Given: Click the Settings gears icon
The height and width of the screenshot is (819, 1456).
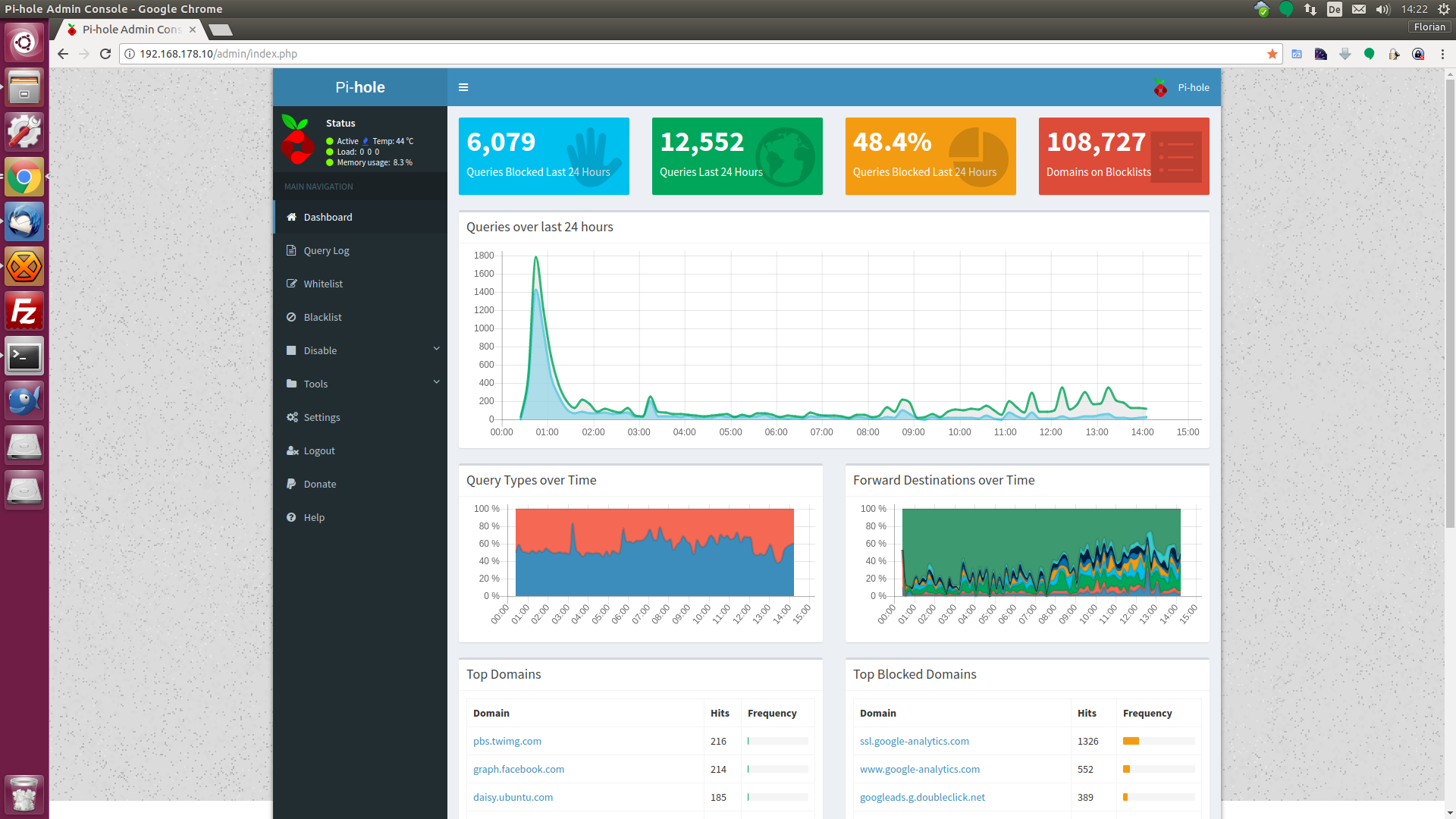Looking at the screenshot, I should [x=292, y=417].
